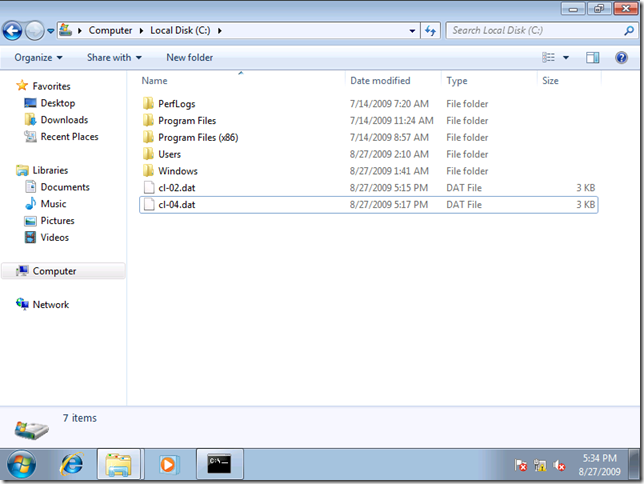Select the PerfLogs folder
644x484 pixels.
177,104
